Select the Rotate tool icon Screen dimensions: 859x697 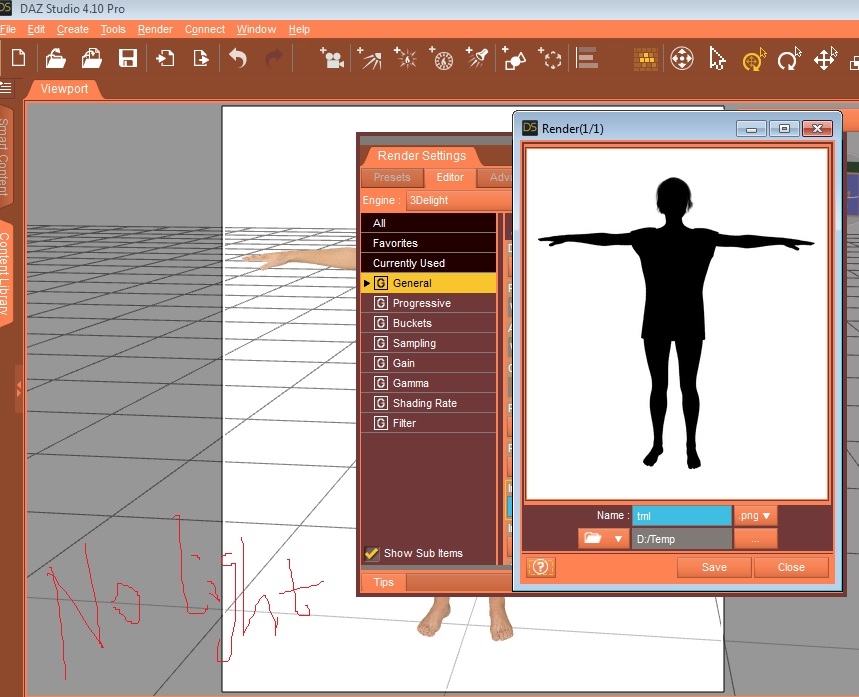[x=789, y=60]
